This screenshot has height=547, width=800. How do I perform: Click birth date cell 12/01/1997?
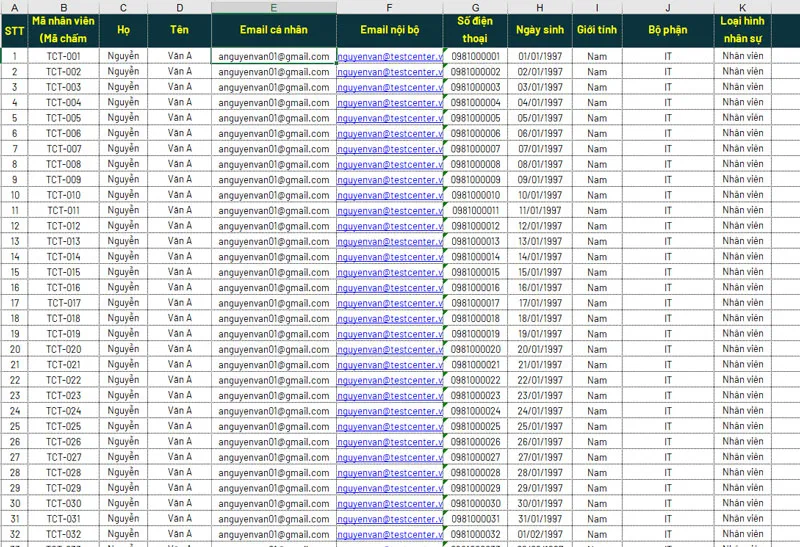540,226
